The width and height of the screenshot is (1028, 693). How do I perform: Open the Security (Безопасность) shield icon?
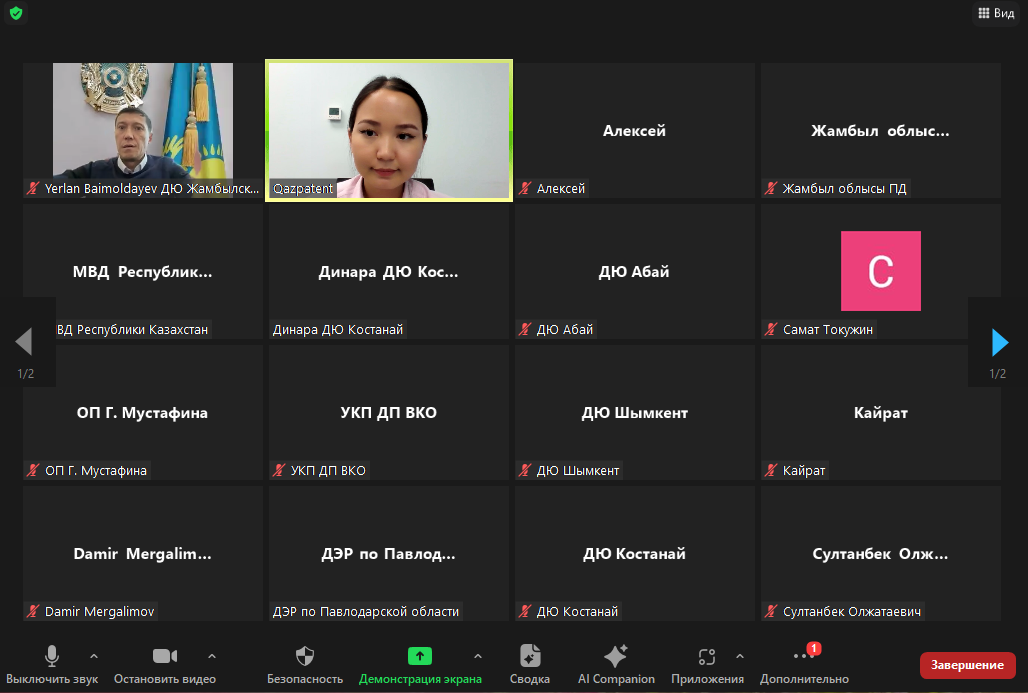pos(305,657)
